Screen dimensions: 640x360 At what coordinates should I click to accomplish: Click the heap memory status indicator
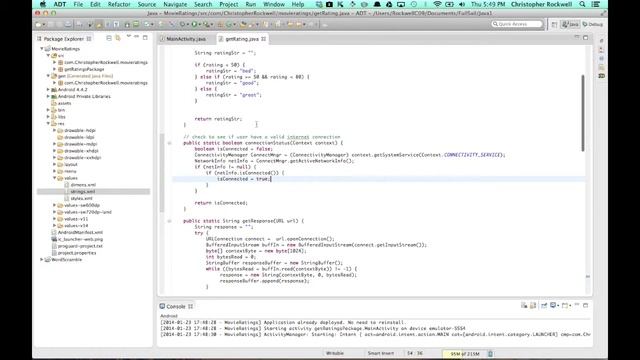(x=465, y=353)
